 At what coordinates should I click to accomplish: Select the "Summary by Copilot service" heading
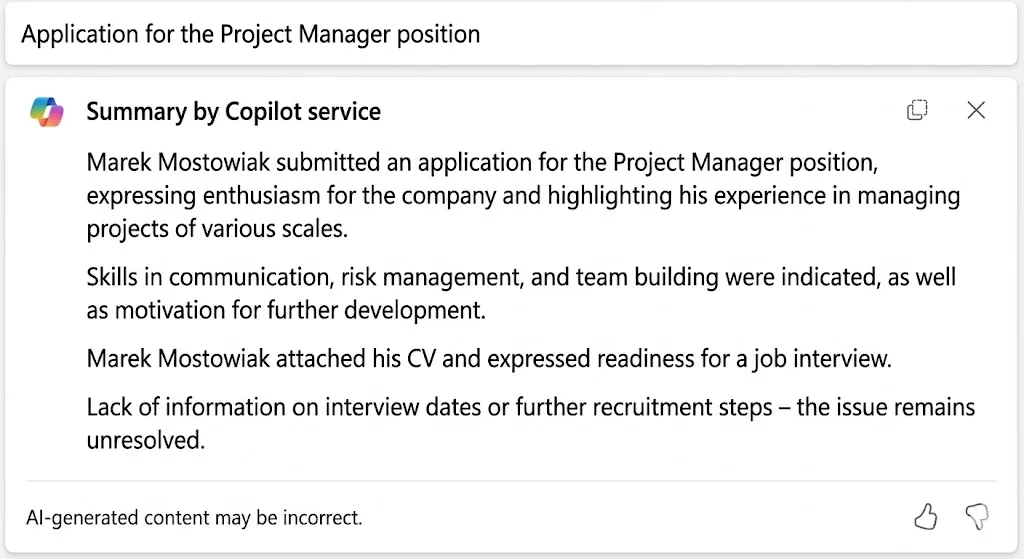point(233,112)
